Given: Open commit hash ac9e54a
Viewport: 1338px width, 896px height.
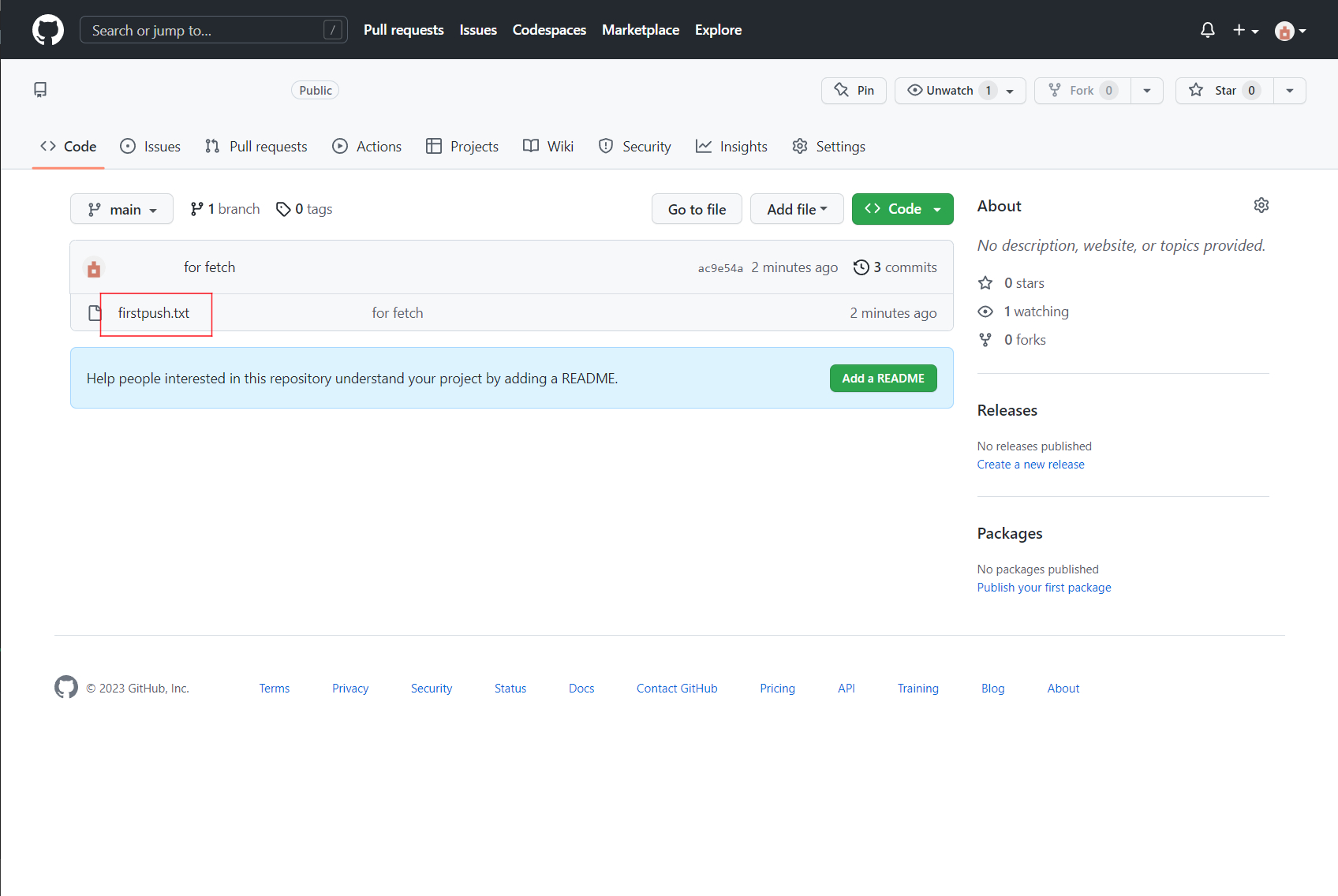Looking at the screenshot, I should coord(720,268).
